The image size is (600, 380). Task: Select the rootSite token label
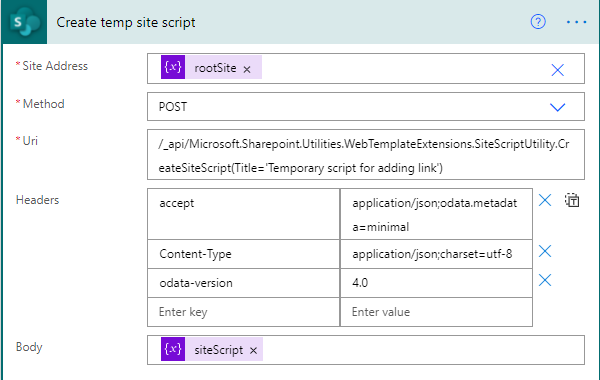pos(215,68)
